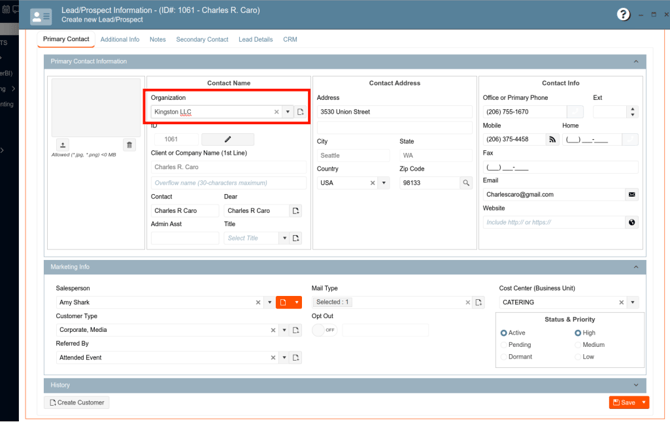Click the Zip Code search magnifier icon
Viewport: 670px width, 424px height.
pyautogui.click(x=465, y=183)
